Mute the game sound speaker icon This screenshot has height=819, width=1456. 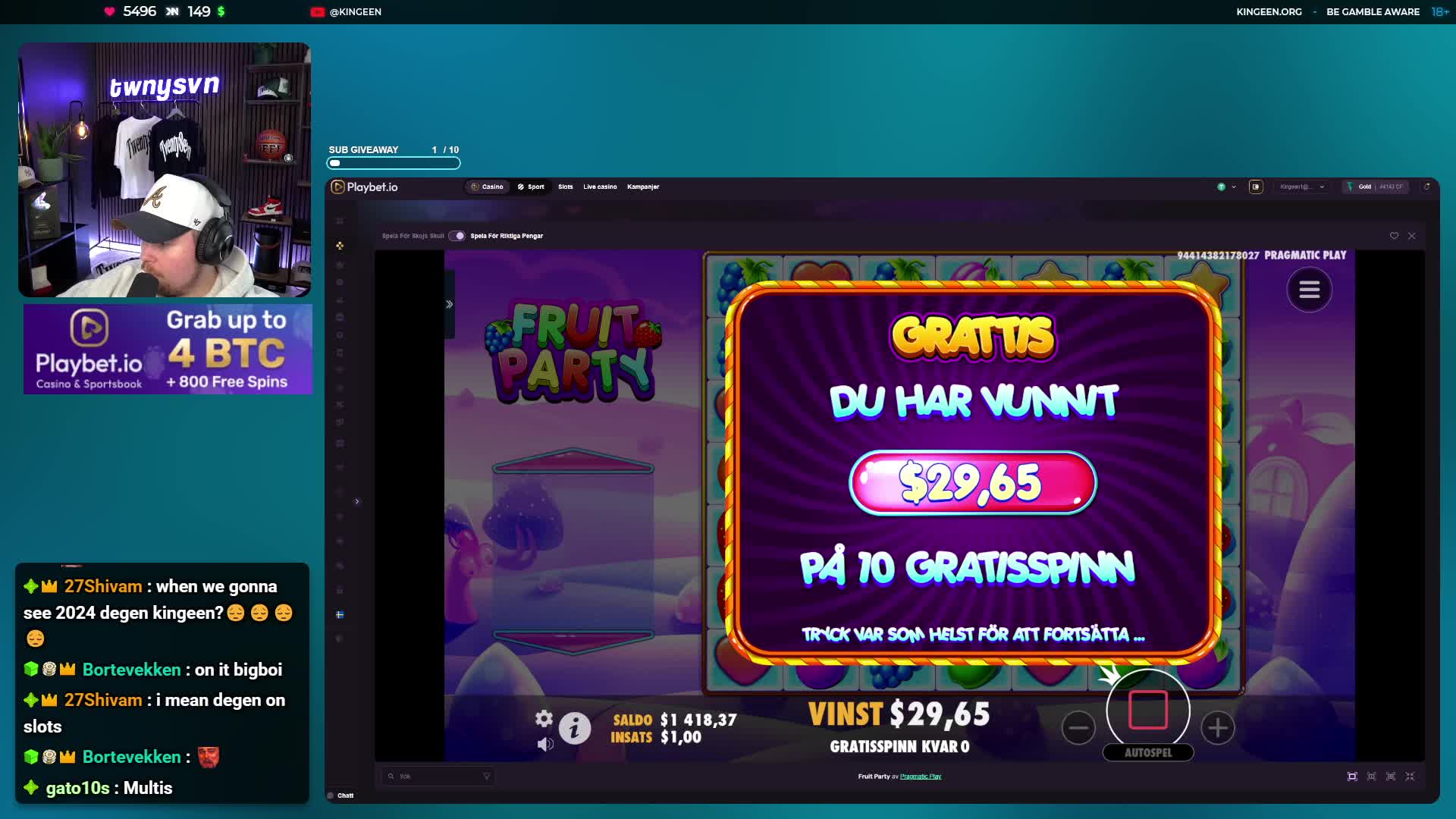pyautogui.click(x=545, y=744)
